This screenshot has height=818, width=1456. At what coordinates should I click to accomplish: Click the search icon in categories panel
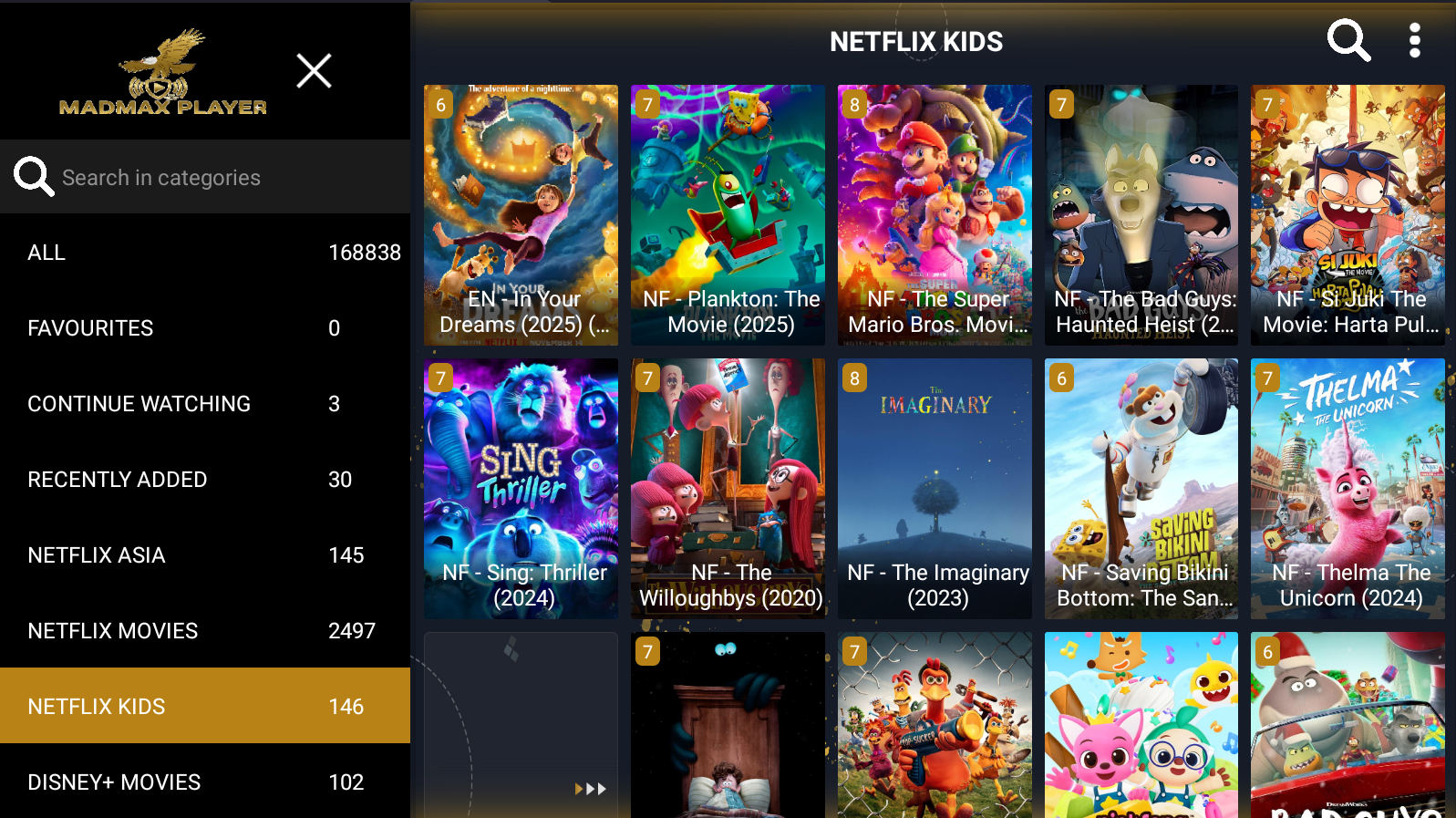34,176
